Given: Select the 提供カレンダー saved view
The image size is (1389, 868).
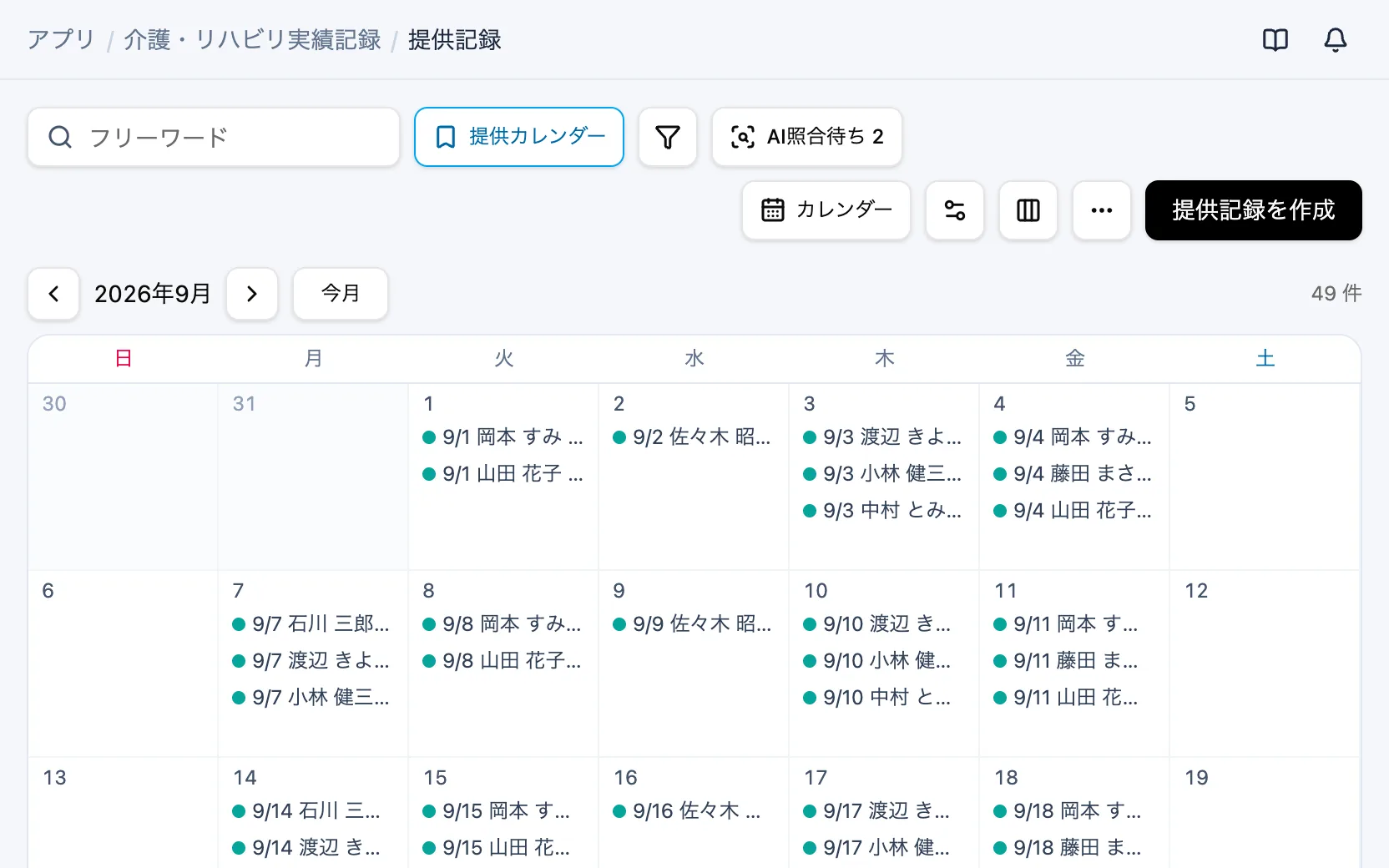Looking at the screenshot, I should click(519, 137).
